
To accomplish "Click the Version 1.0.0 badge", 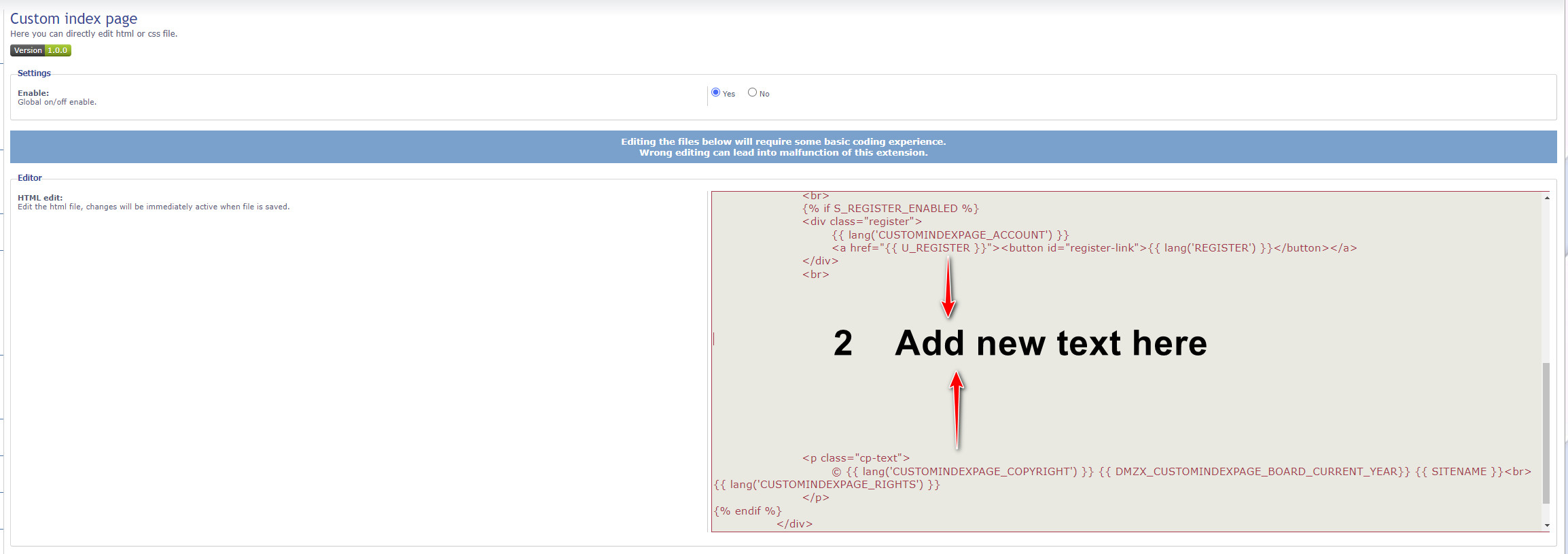I will pos(41,50).
